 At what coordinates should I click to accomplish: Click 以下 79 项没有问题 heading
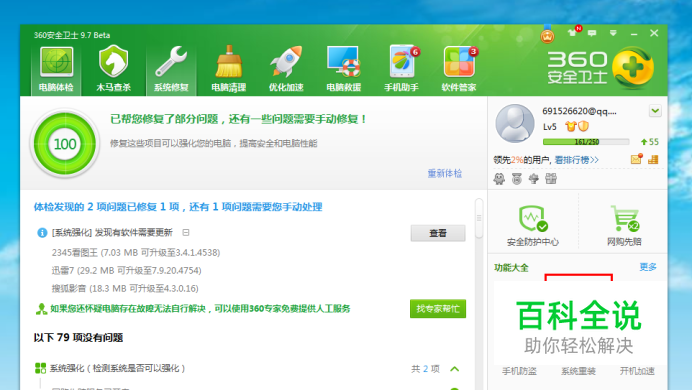[x=78, y=338]
